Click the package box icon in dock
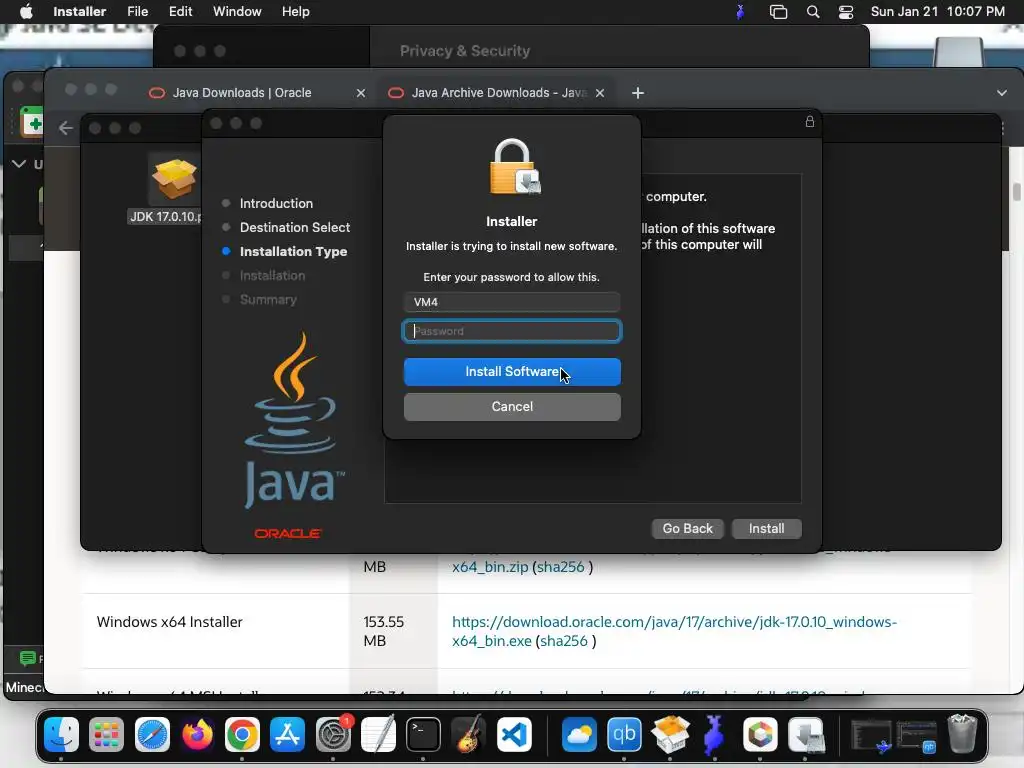This screenshot has width=1024, height=768. click(670, 735)
